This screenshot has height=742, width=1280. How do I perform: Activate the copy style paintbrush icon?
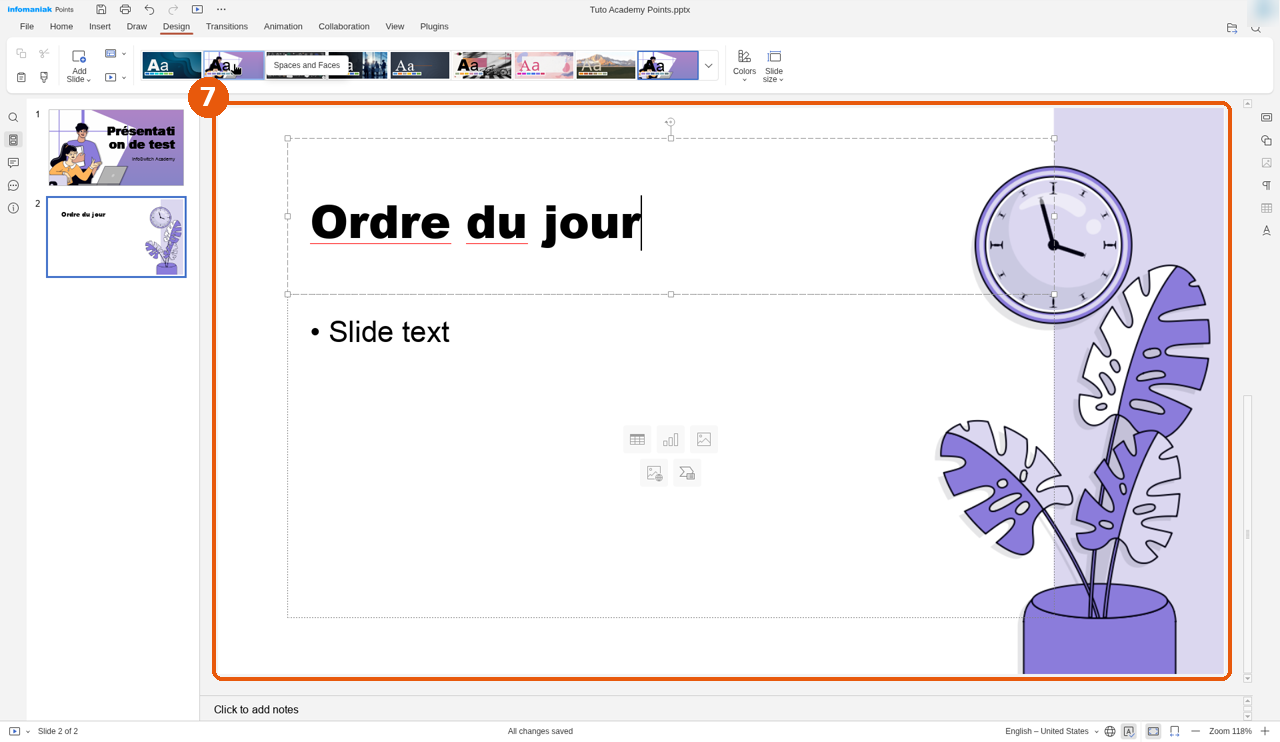44,77
